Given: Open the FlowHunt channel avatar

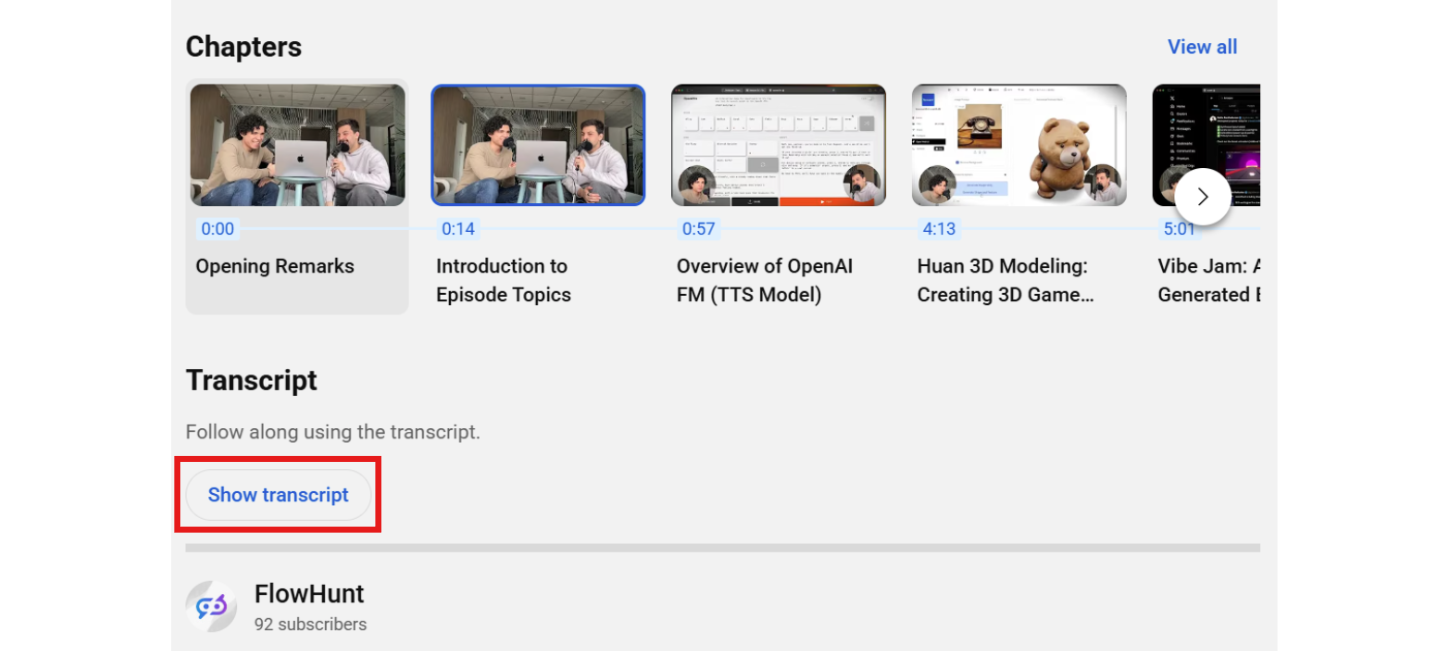Looking at the screenshot, I should 211,606.
